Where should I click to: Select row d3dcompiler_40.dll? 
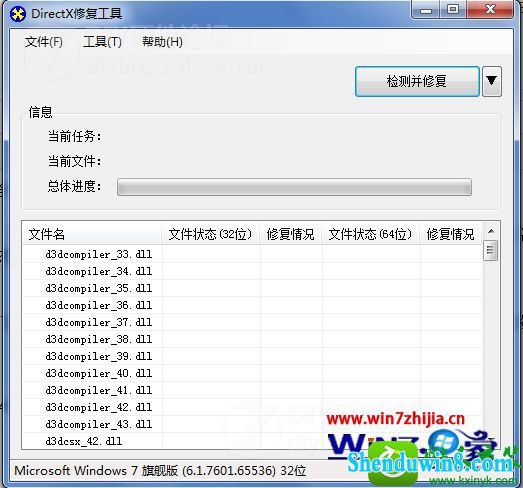pyautogui.click(x=252, y=373)
